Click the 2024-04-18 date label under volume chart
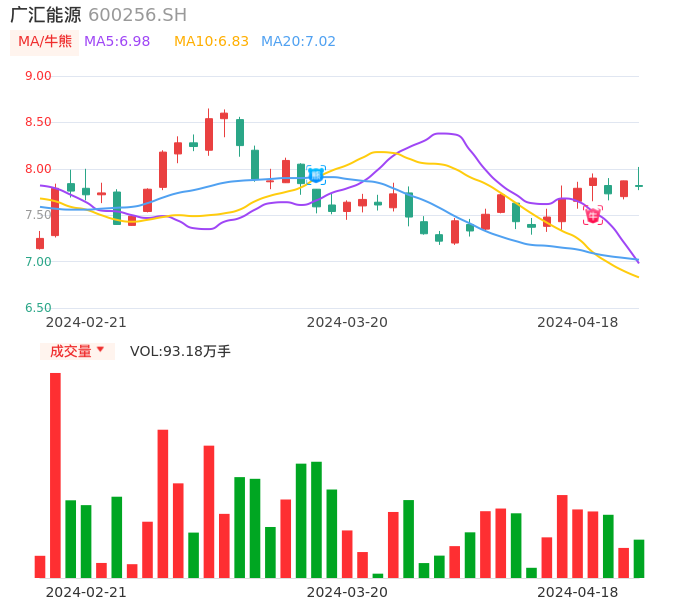The height and width of the screenshot is (606, 686). click(x=577, y=592)
